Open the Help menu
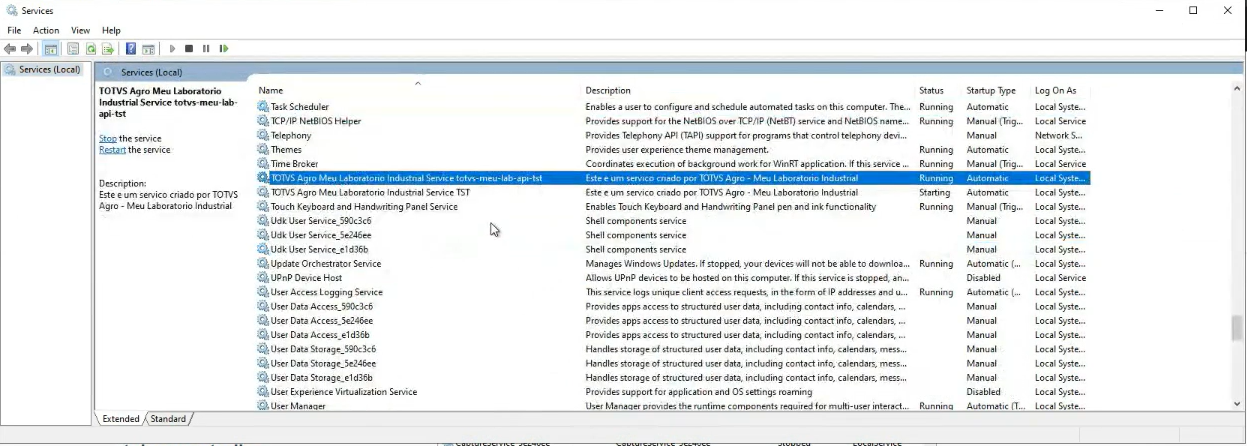Viewport: 1247px width, 446px height. [111, 30]
